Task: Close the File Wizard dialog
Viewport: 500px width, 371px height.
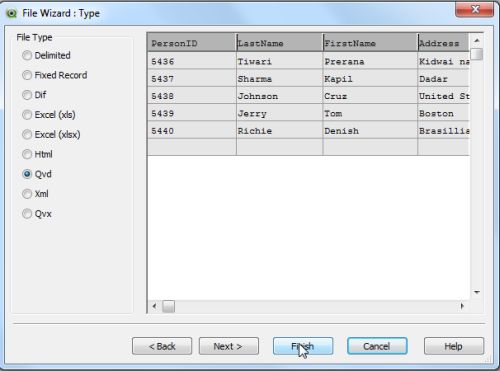Action: point(474,9)
